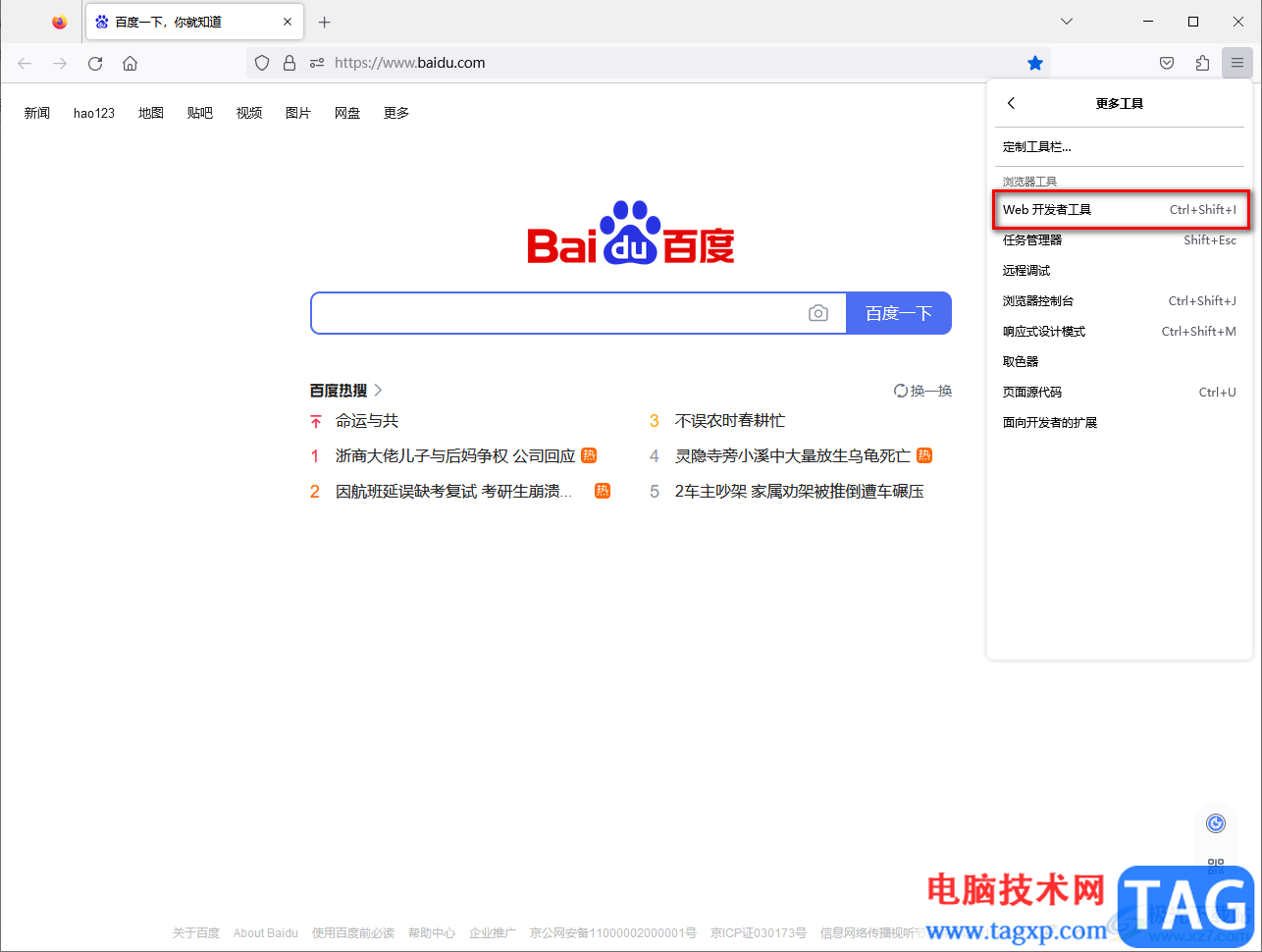Screen dimensions: 1262x952
Task: Open the Pocket save icon
Action: coord(1167,63)
